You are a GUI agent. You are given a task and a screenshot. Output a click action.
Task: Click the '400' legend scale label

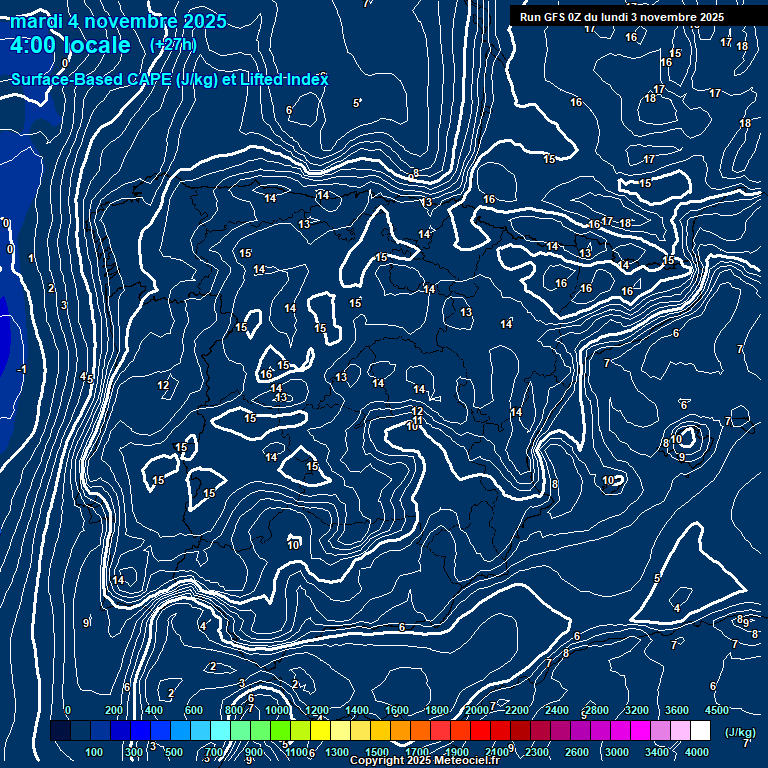click(154, 710)
